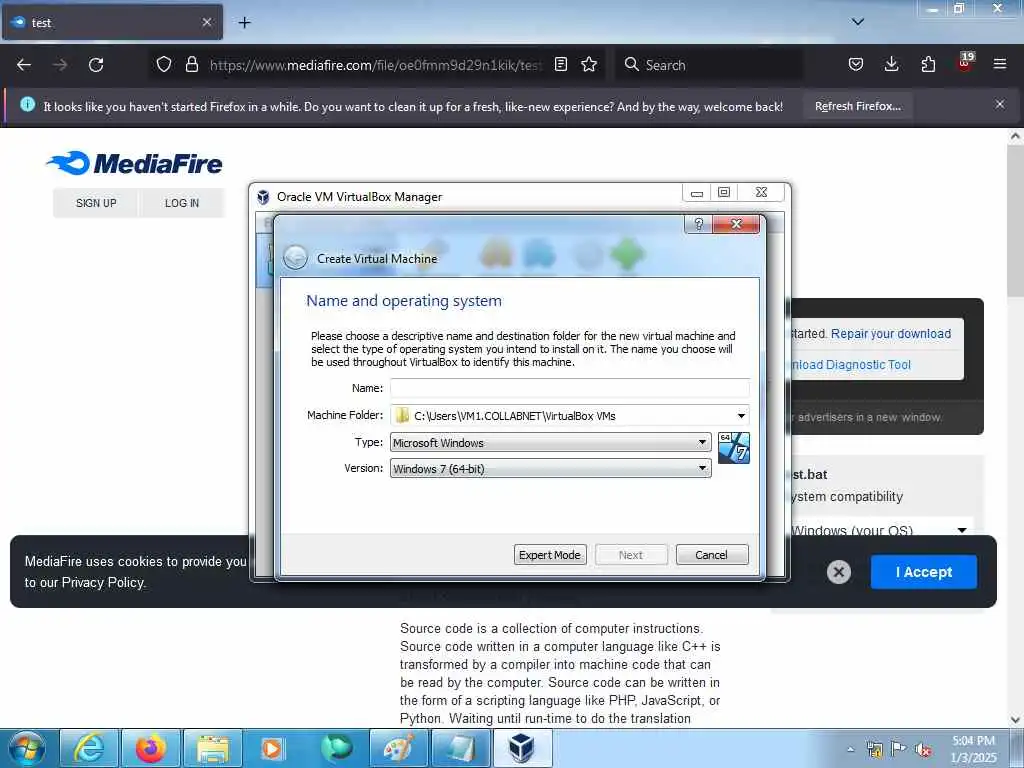This screenshot has width=1024, height=768.
Task: Switch to the 'test' browser tab
Action: click(112, 22)
